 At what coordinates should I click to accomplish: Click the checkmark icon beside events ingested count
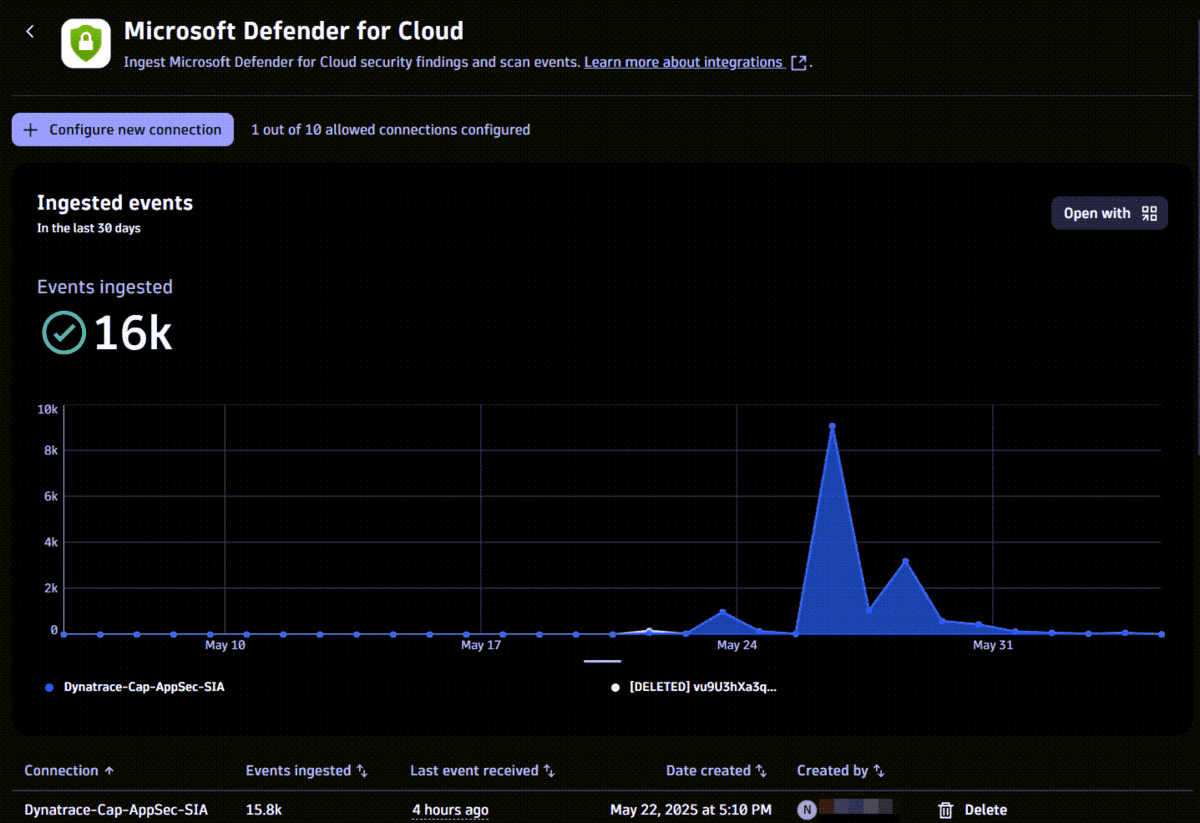pyautogui.click(x=63, y=331)
